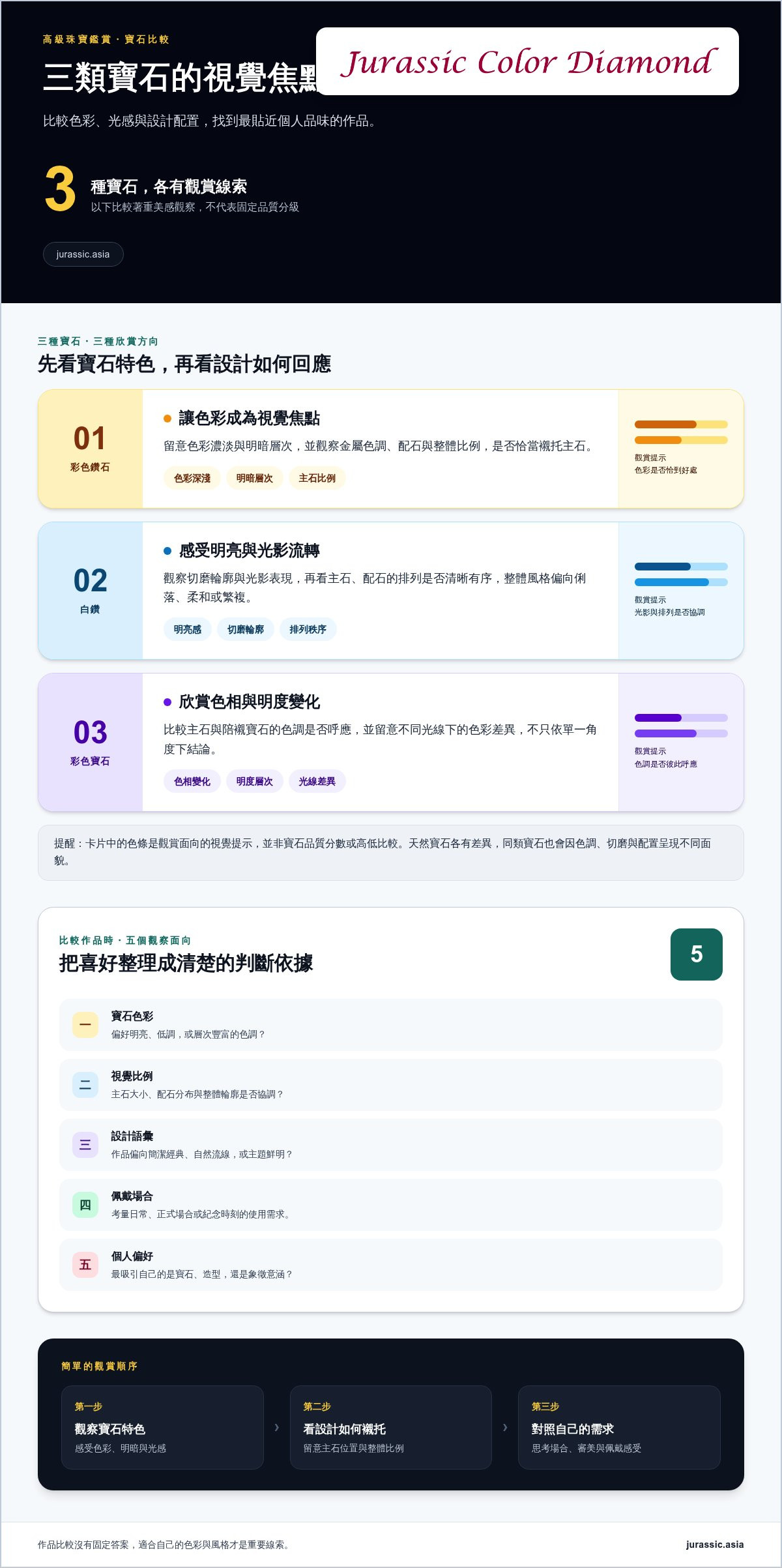
Task: Click the 五 badge for 個人偏好
Action: point(85,1265)
